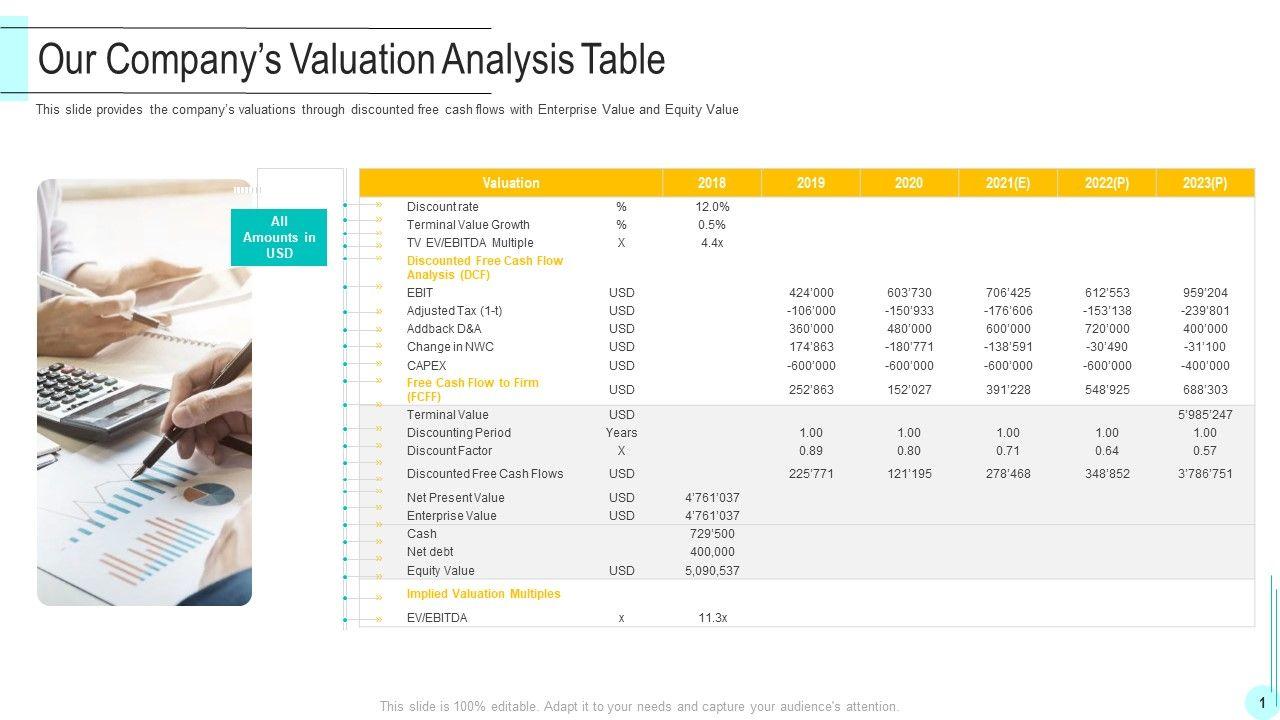Click the chevron bullet beside CAPEX
The width and height of the screenshot is (1280, 720).
click(379, 364)
